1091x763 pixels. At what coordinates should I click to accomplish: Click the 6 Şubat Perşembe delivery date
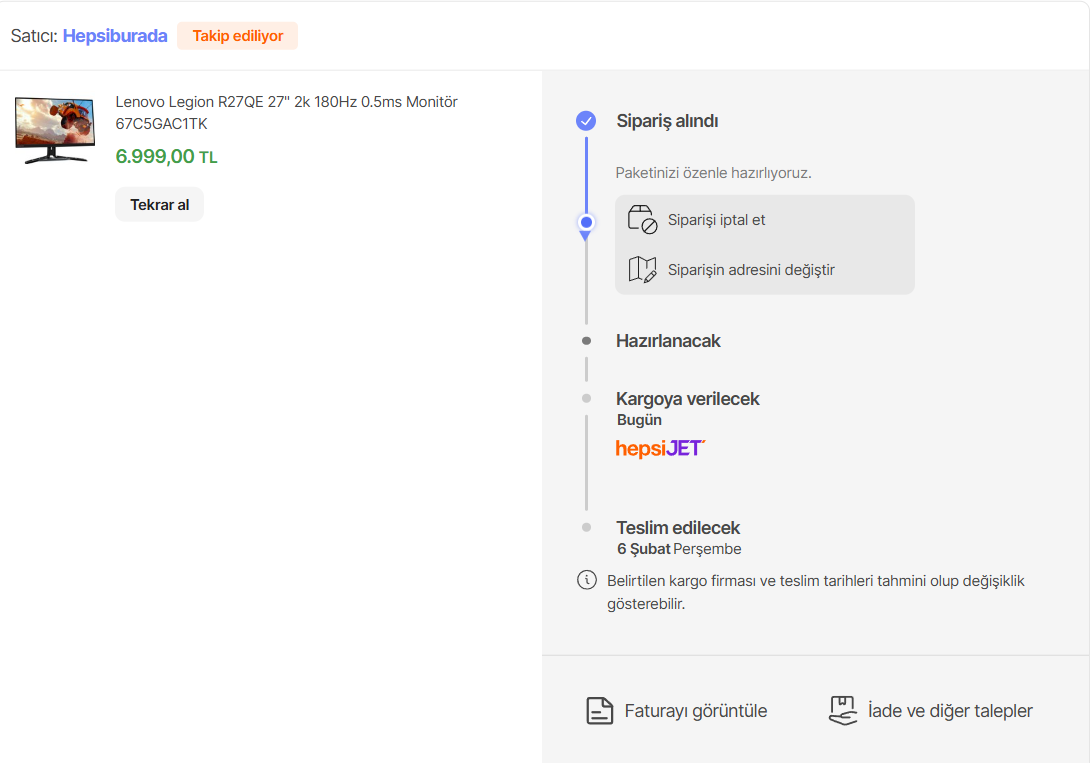[x=679, y=549]
